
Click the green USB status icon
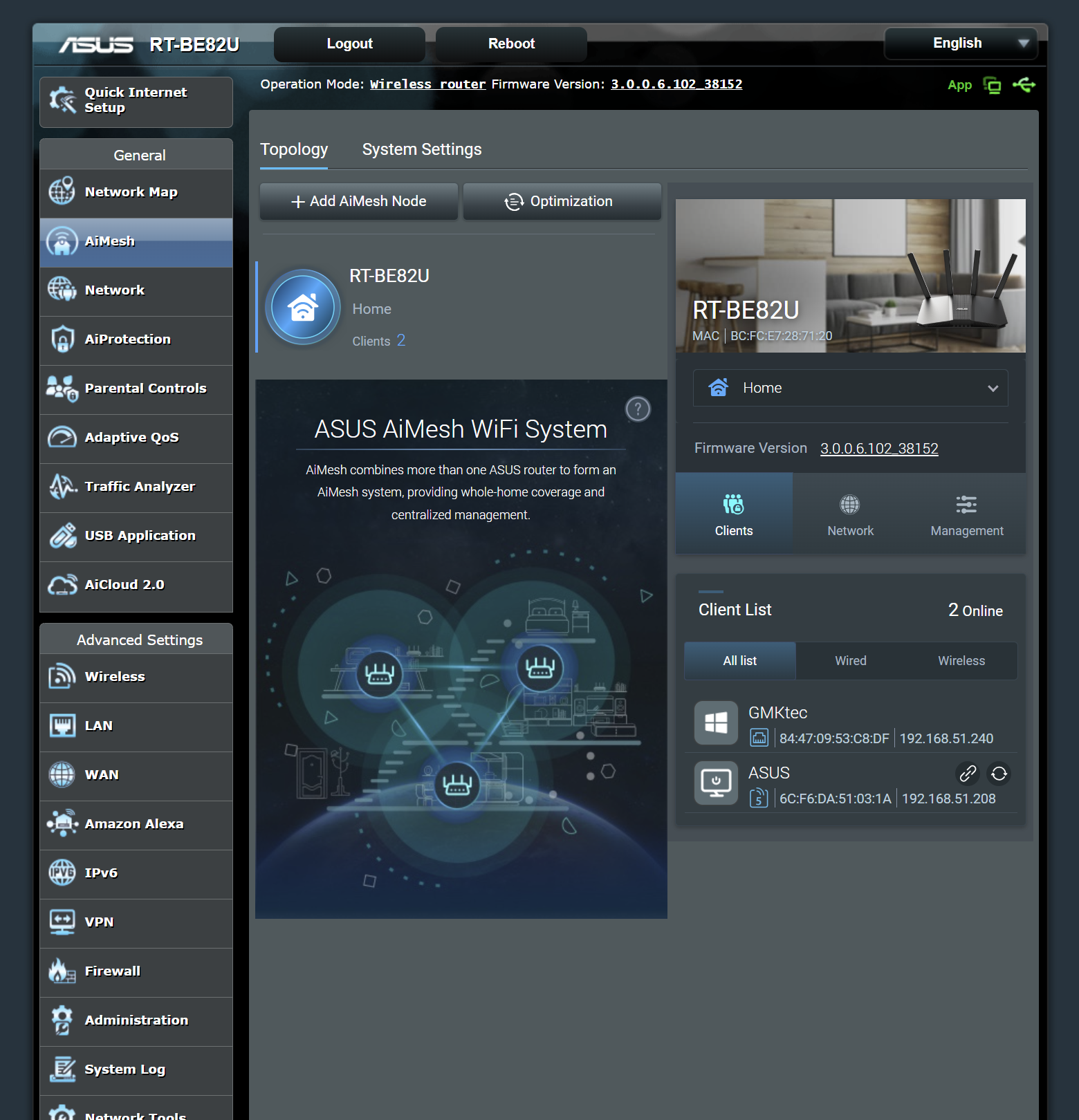pos(1024,85)
